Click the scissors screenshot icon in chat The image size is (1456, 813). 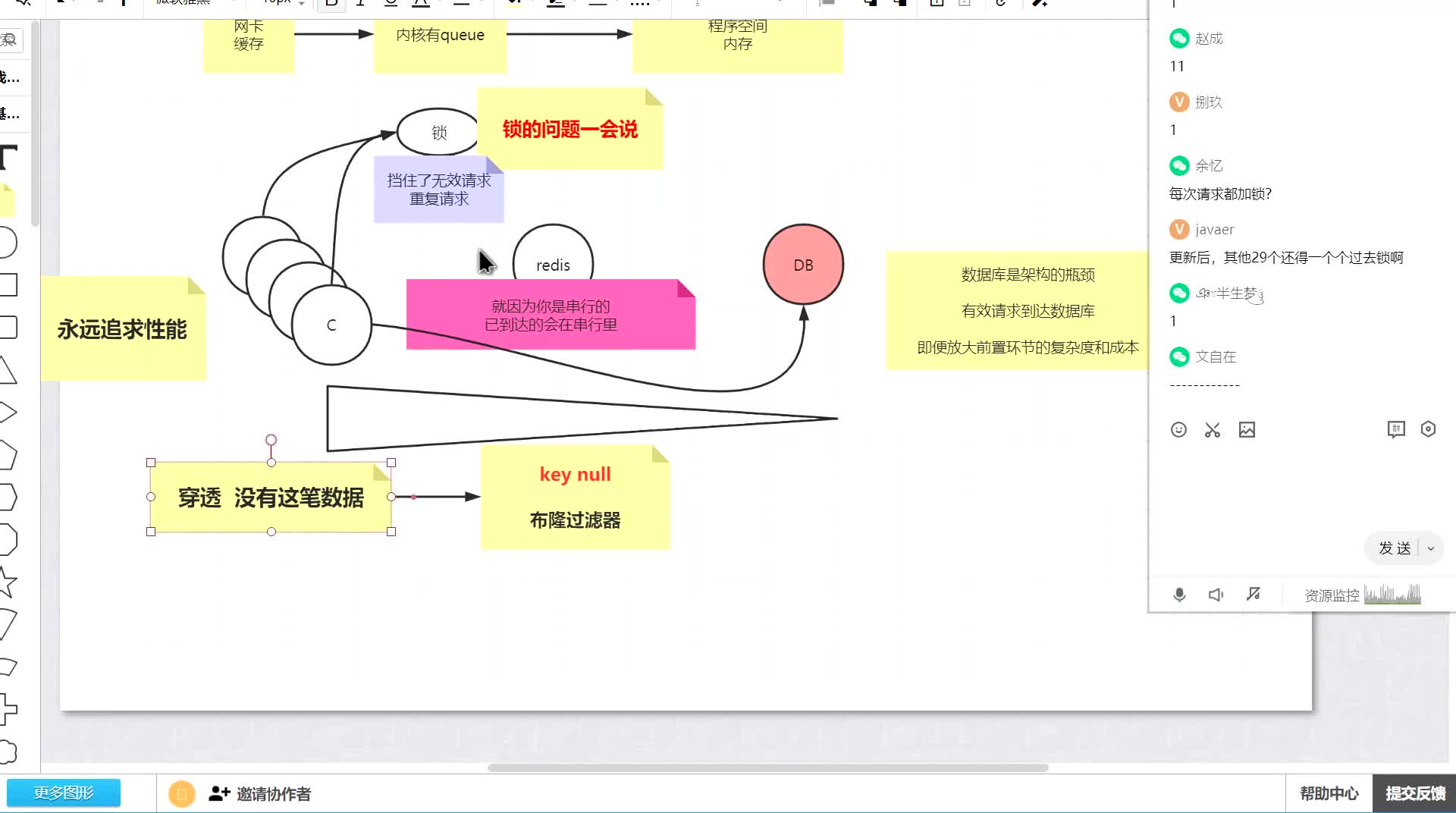point(1213,430)
